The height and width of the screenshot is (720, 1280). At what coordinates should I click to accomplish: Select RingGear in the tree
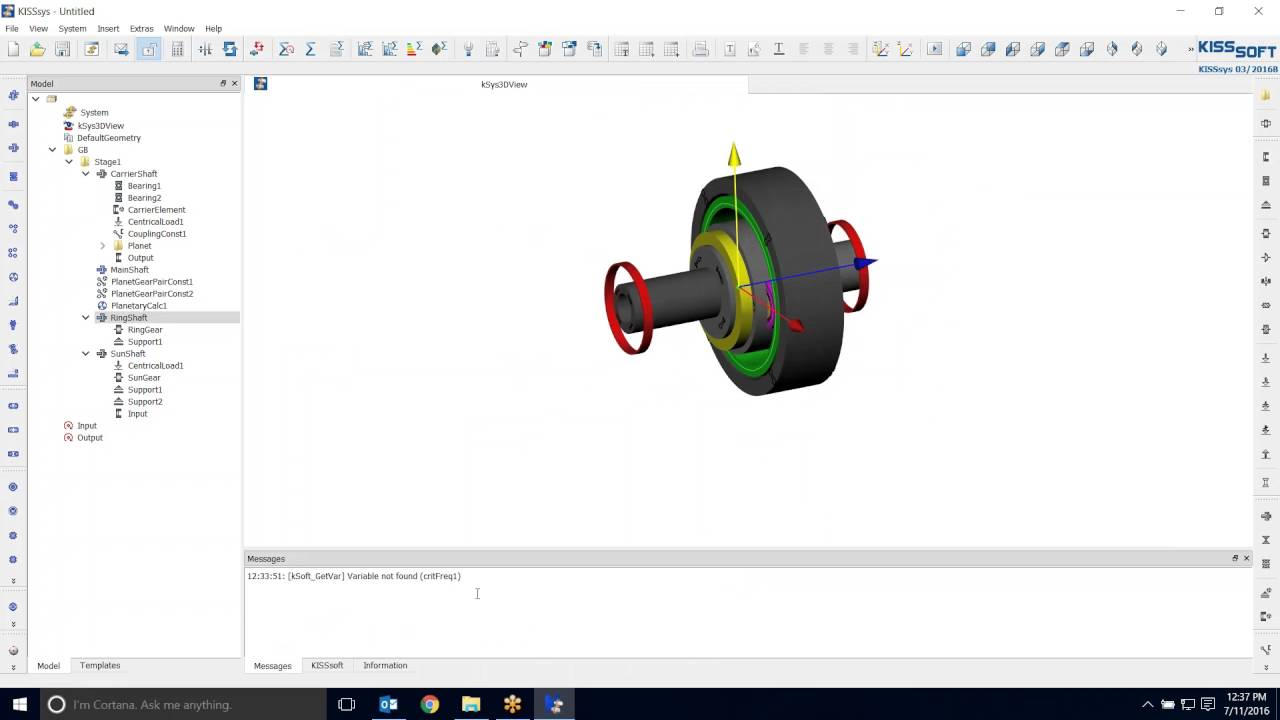click(145, 330)
